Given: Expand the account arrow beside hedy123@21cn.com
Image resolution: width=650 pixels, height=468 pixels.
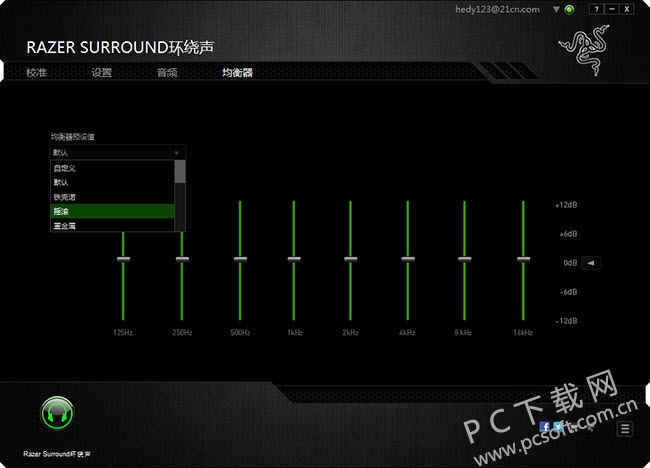Looking at the screenshot, I should pyautogui.click(x=556, y=9).
